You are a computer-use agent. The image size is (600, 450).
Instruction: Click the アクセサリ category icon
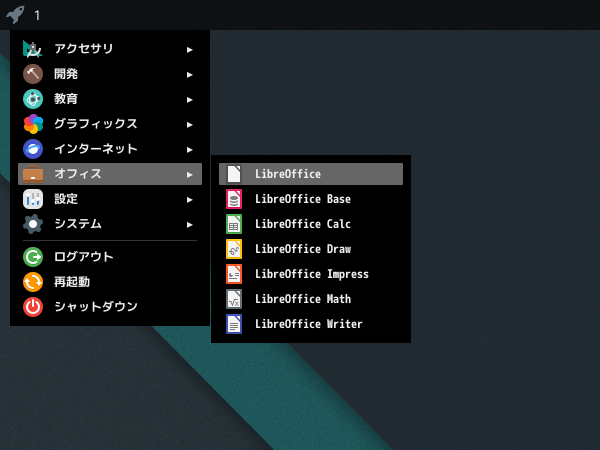click(33, 49)
